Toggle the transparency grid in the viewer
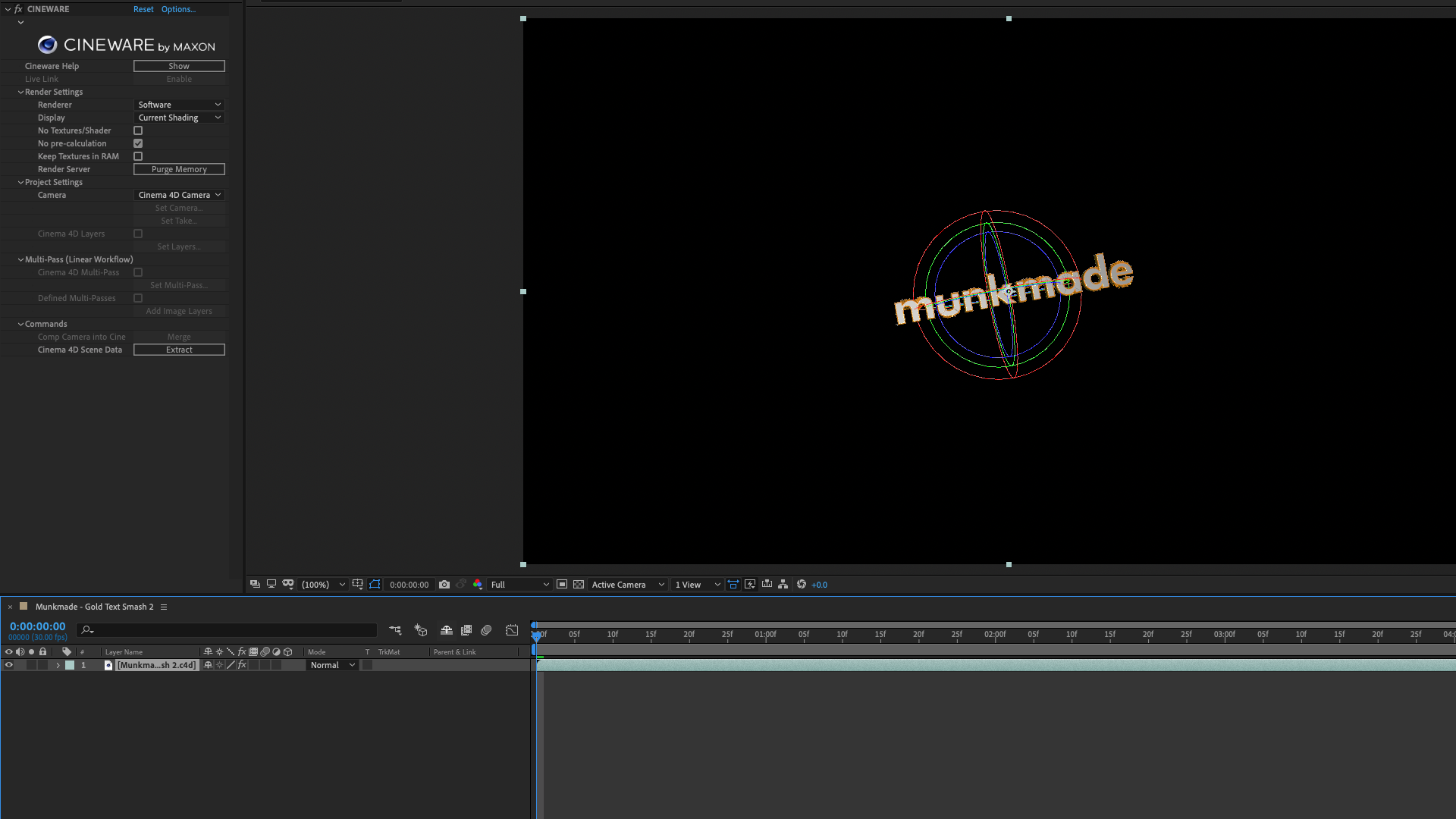Screen dimensions: 1456x819 pyautogui.click(x=579, y=584)
